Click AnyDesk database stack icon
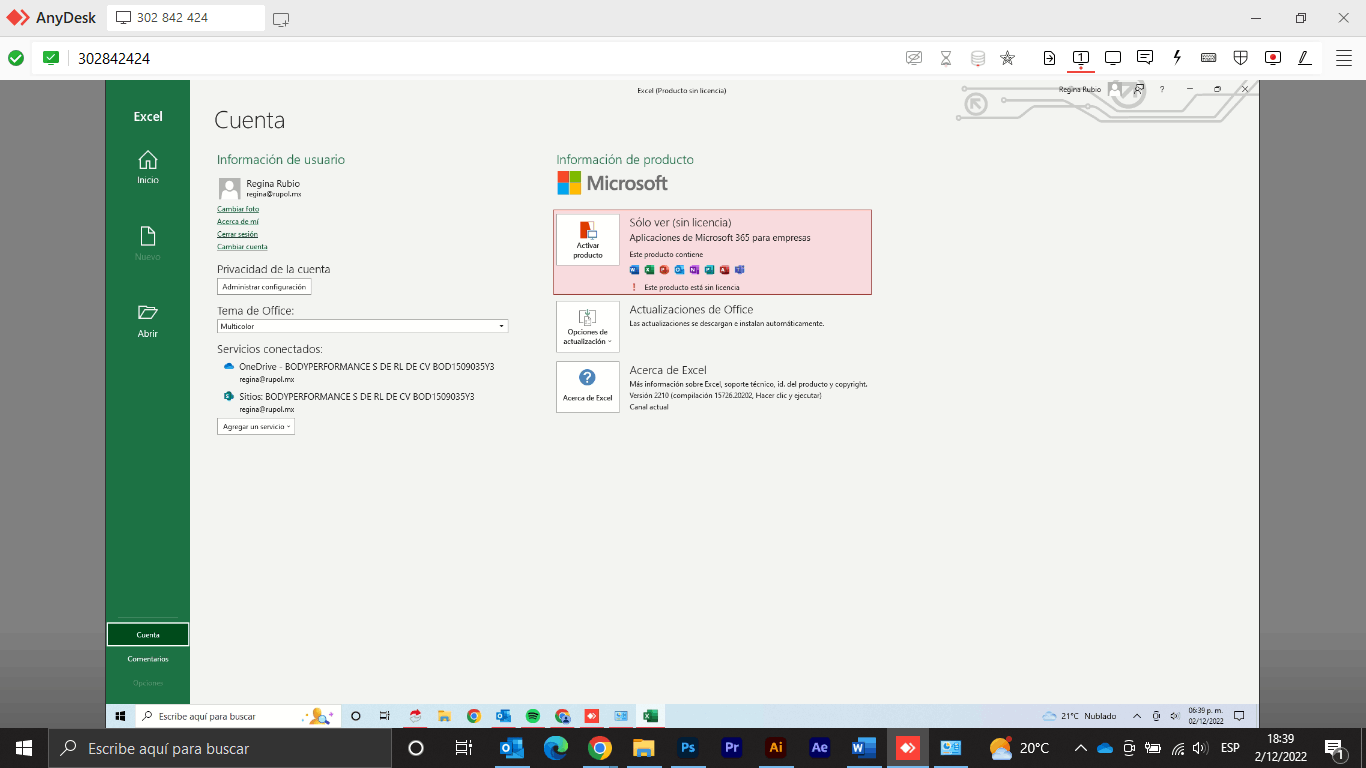The image size is (1366, 768). (978, 58)
